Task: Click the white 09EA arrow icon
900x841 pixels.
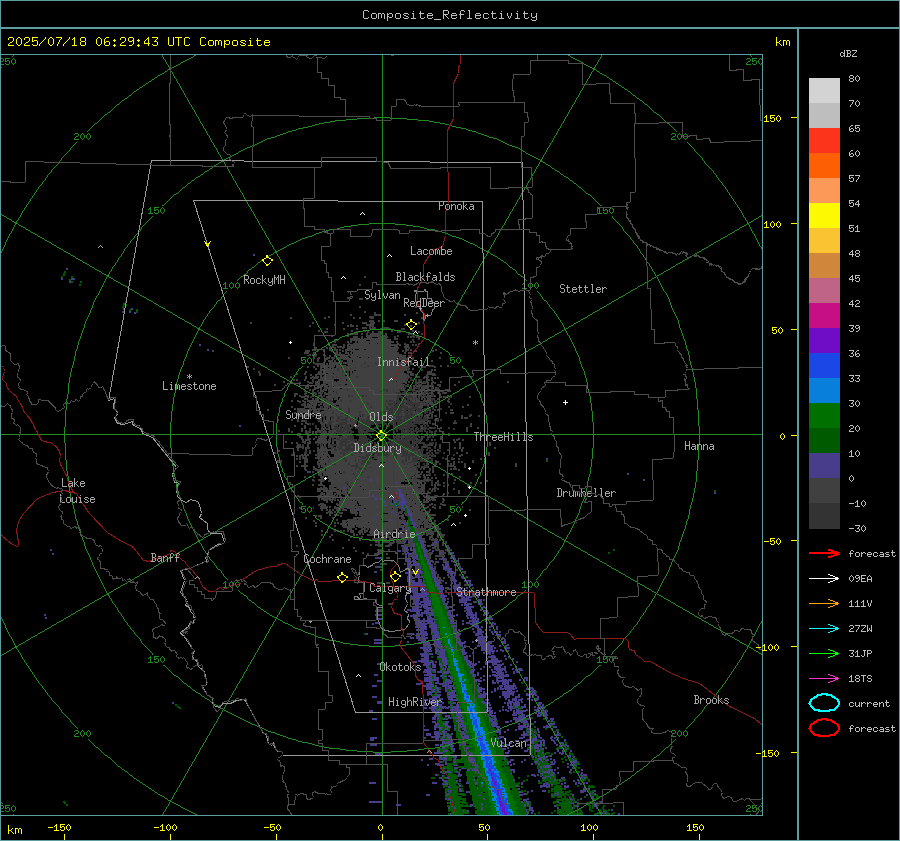Action: pos(824,578)
